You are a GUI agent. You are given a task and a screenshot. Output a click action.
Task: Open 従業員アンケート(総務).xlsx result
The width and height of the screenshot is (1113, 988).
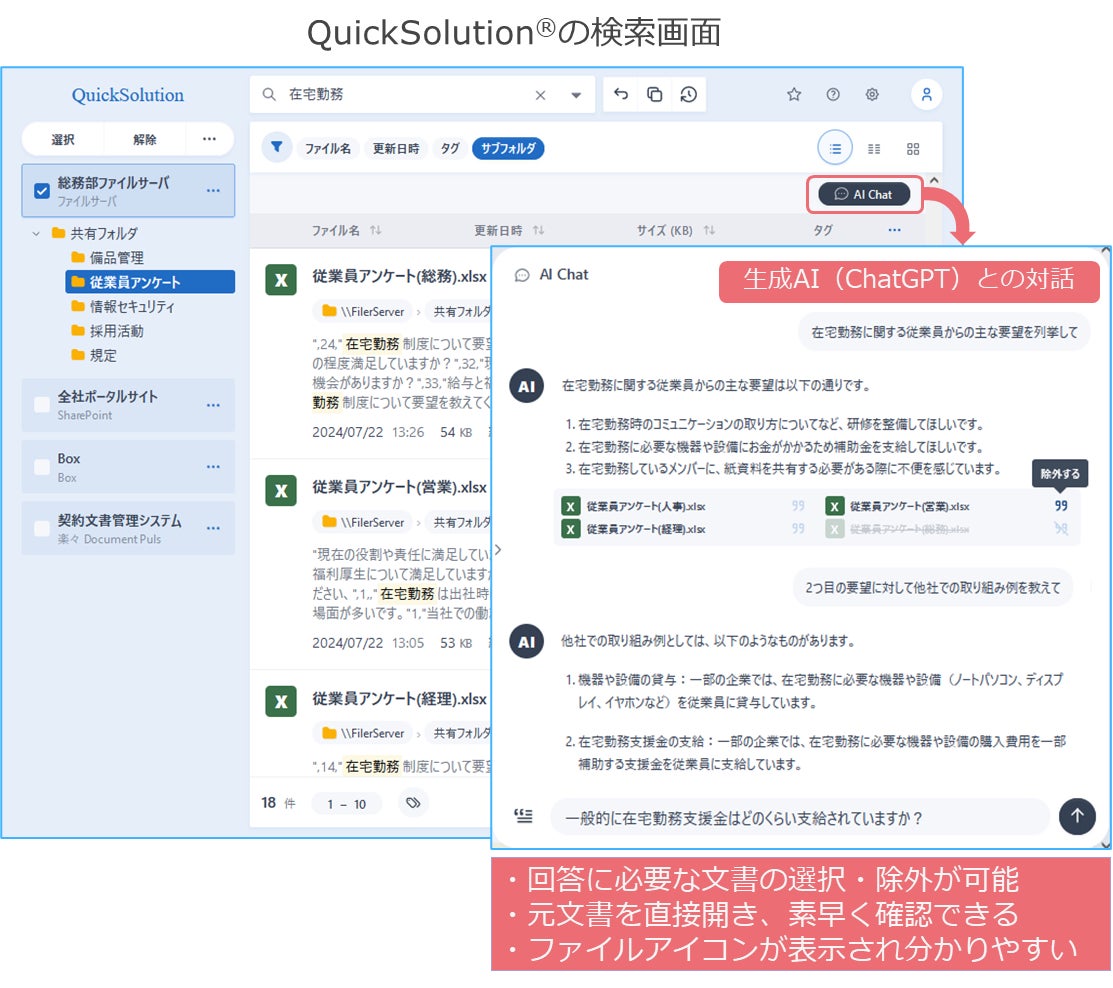click(400, 277)
